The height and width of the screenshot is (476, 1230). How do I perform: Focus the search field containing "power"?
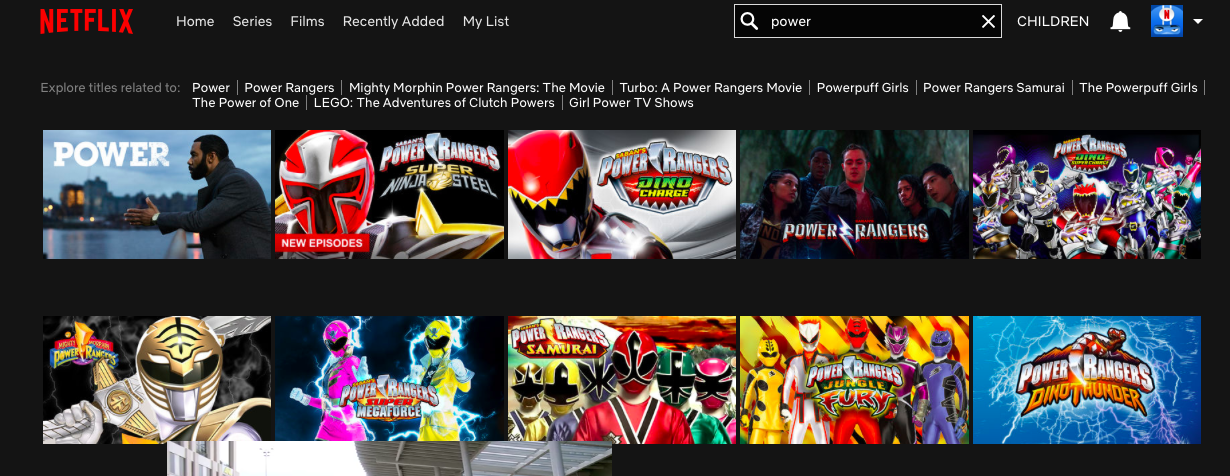pos(868,21)
